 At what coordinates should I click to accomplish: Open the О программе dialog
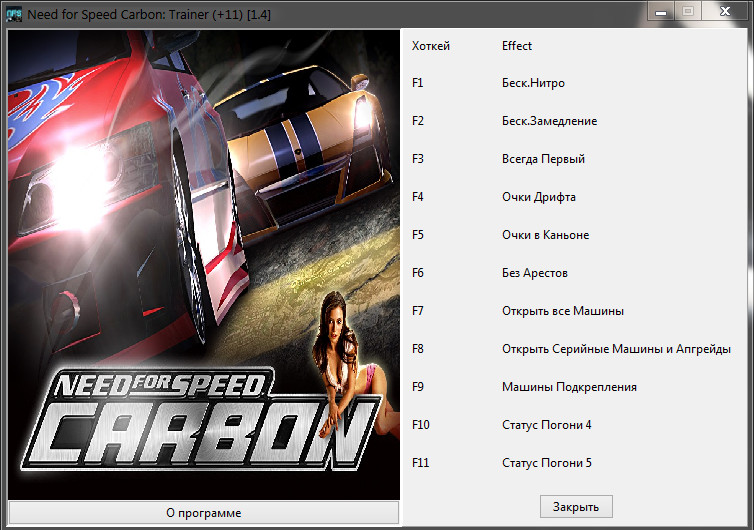pyautogui.click(x=204, y=512)
